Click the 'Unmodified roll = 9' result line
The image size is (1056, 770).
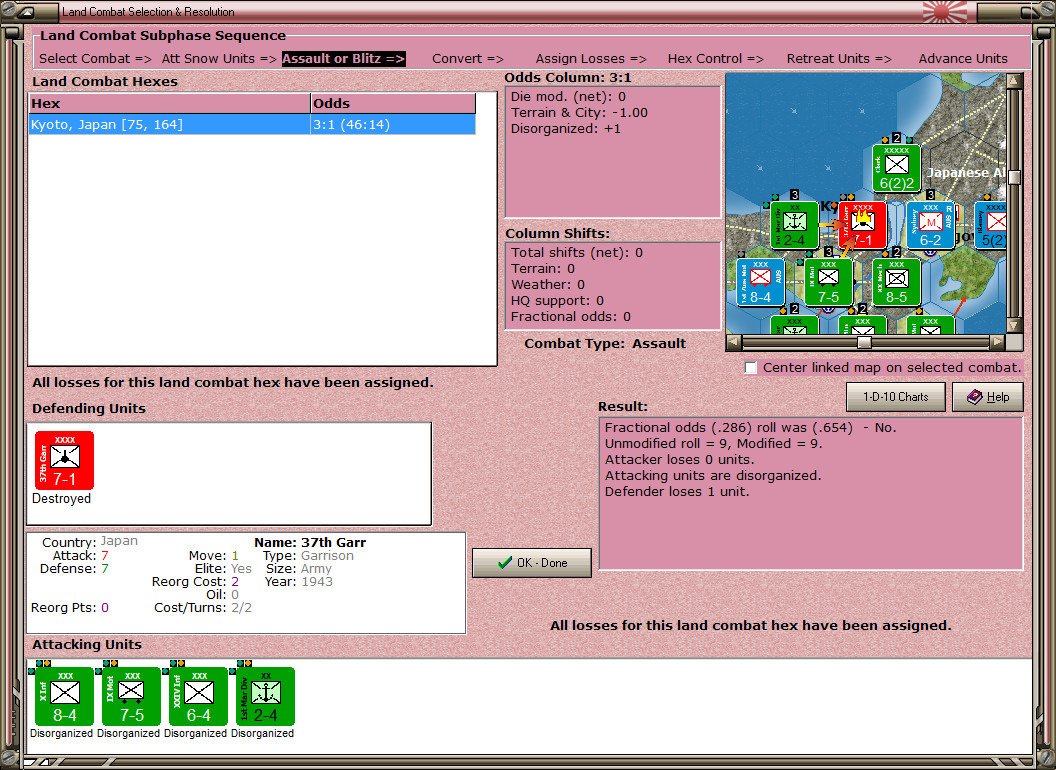coord(713,443)
